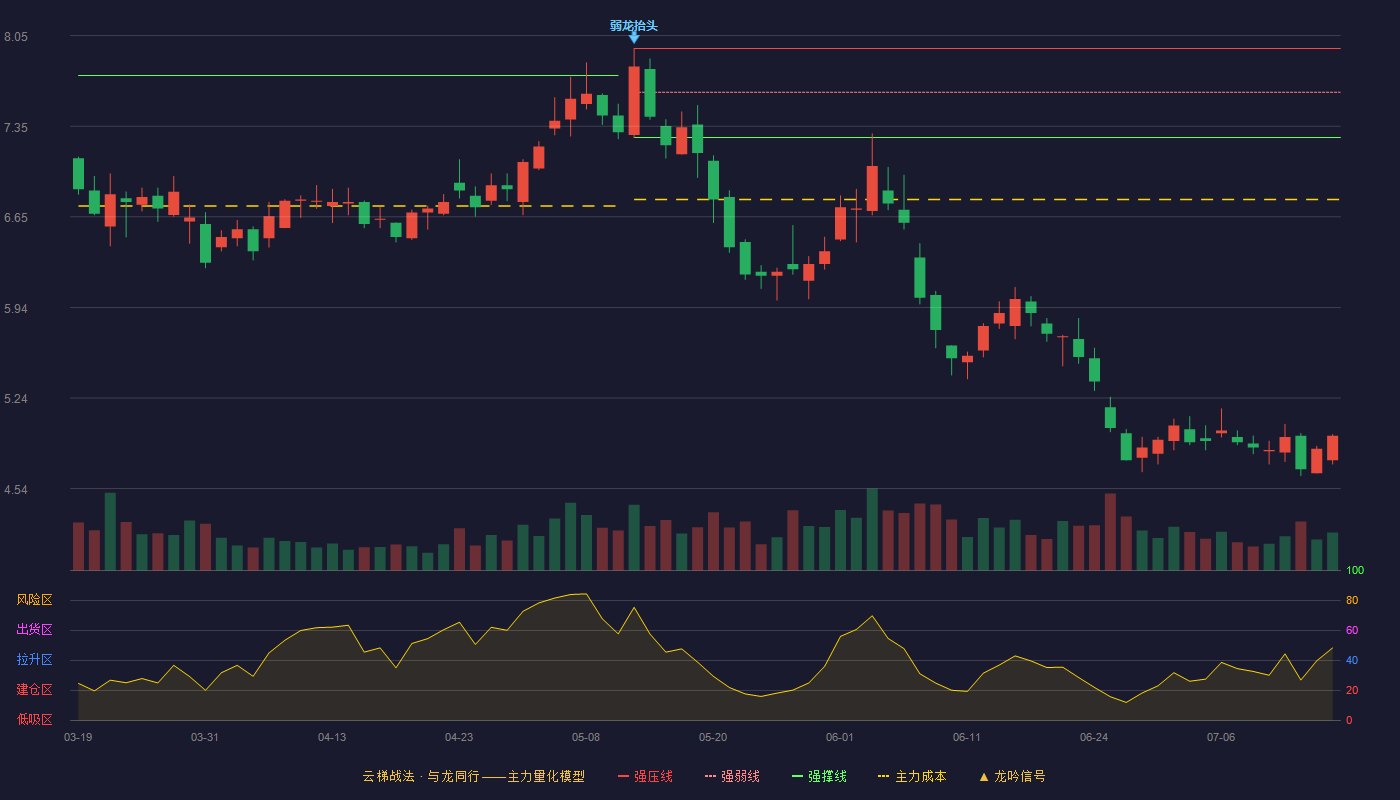Click the 05-20 date axis label
This screenshot has height=800, width=1400.
(x=713, y=737)
